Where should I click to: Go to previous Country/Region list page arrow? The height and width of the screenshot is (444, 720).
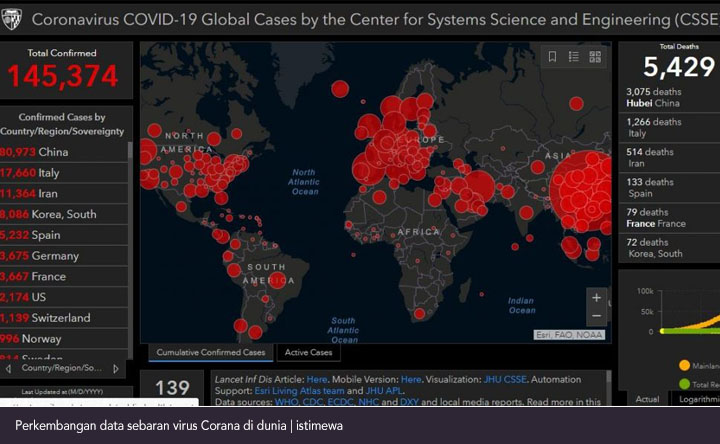pyautogui.click(x=9, y=368)
